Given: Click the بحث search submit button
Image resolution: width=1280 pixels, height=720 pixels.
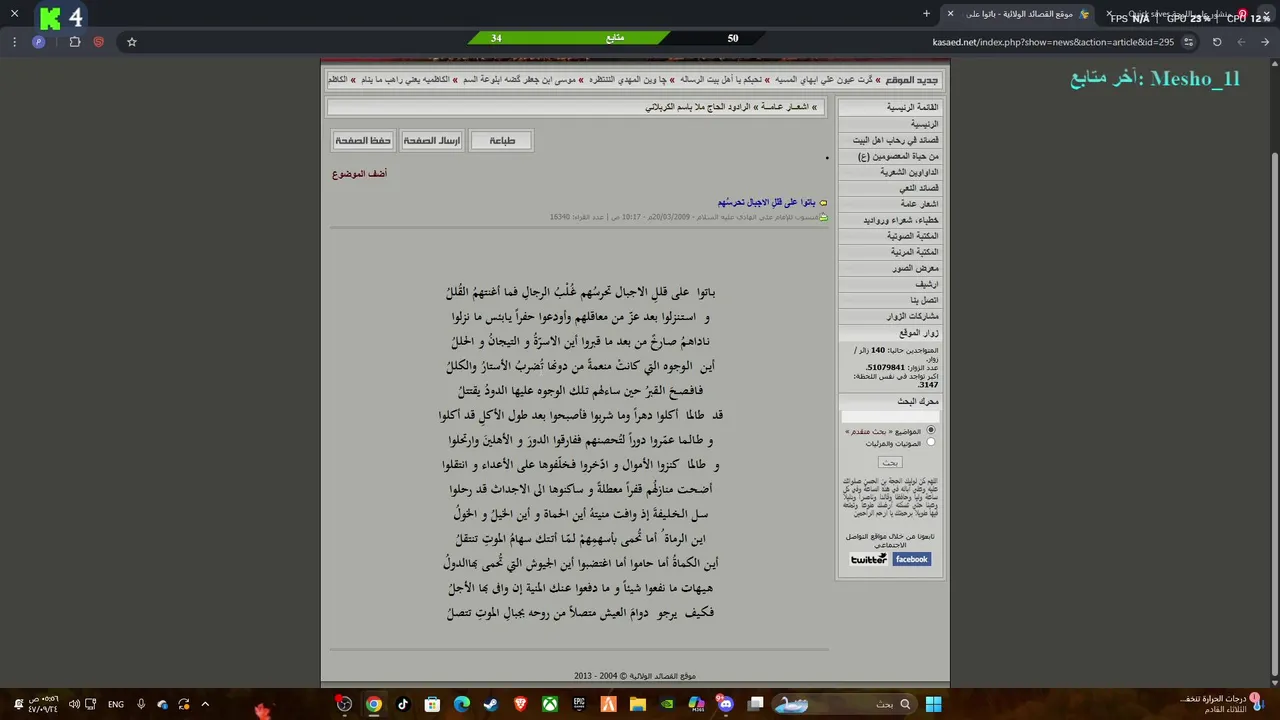Looking at the screenshot, I should coord(890,462).
